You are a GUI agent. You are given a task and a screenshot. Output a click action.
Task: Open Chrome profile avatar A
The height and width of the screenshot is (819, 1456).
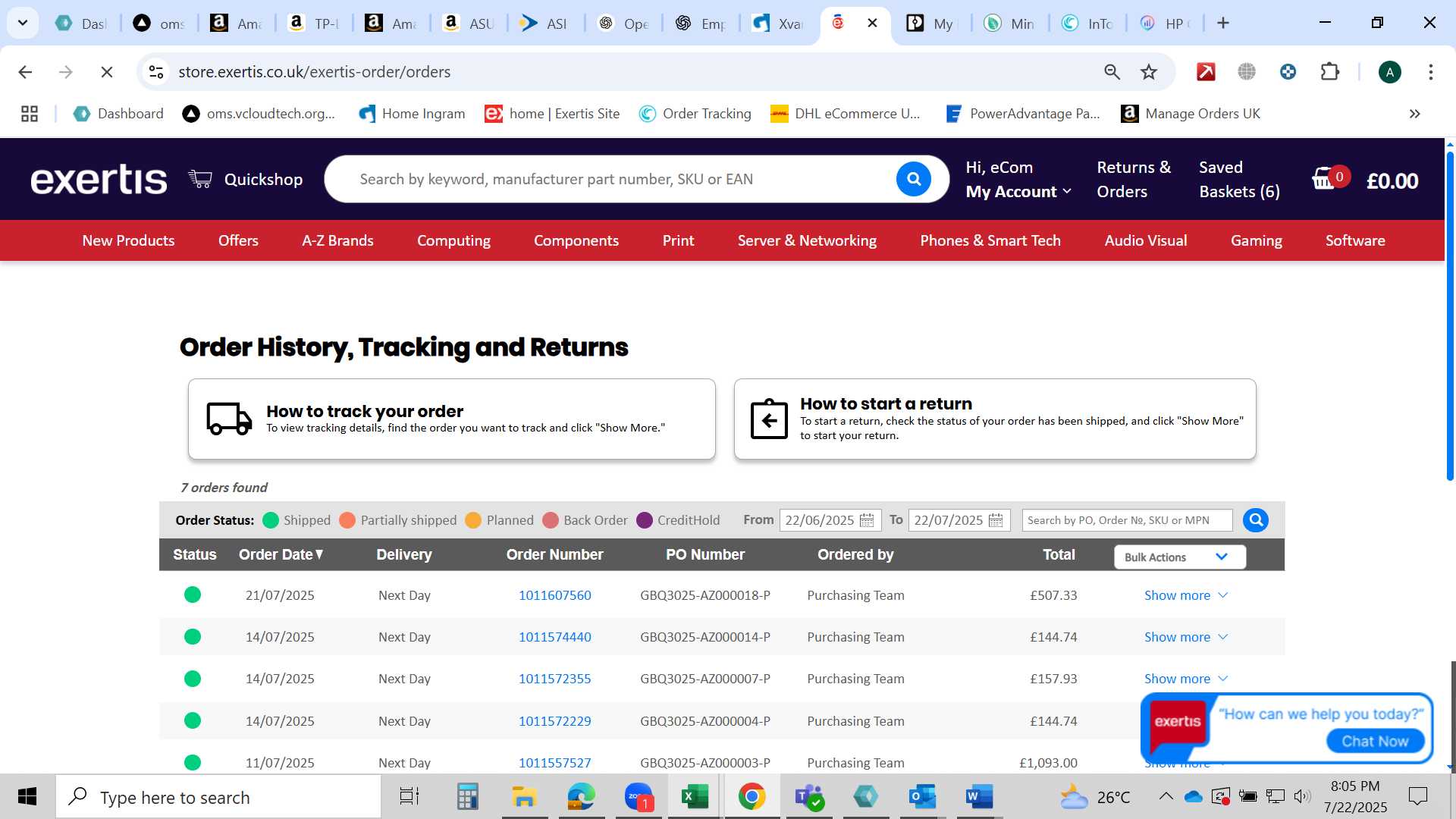1389,72
